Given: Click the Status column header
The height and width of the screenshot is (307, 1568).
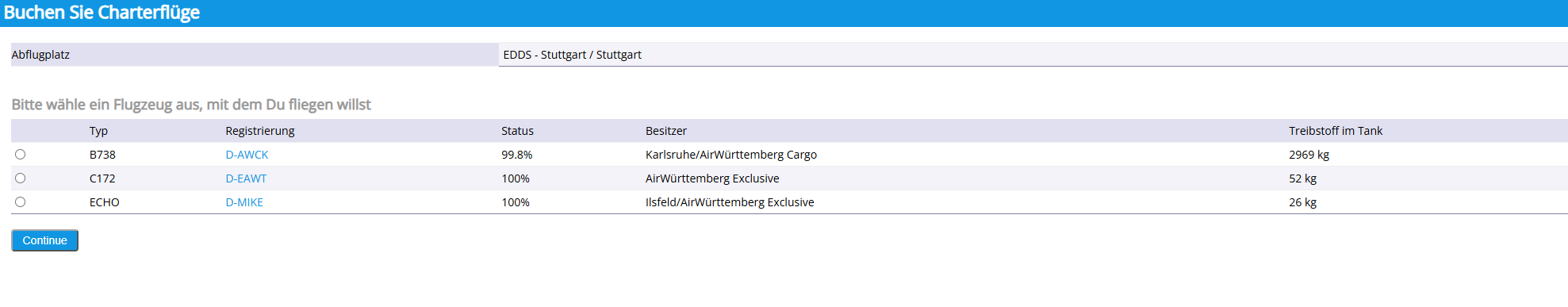Looking at the screenshot, I should pos(517,131).
